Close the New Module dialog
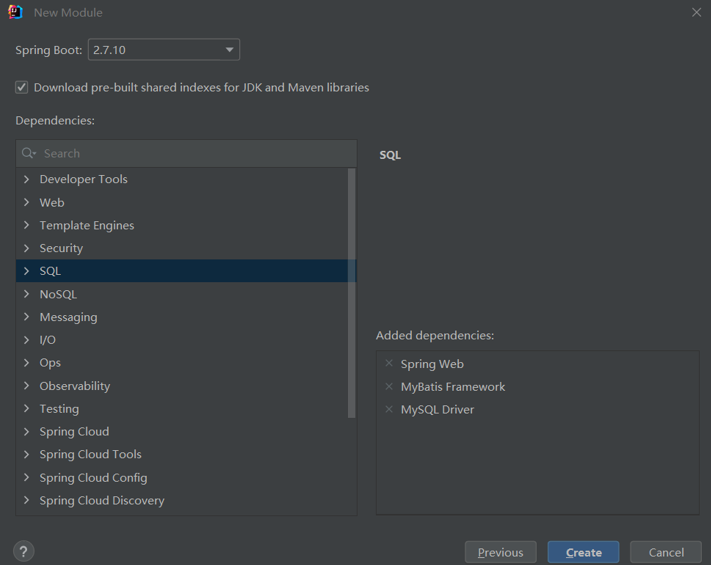This screenshot has width=711, height=565. click(696, 12)
